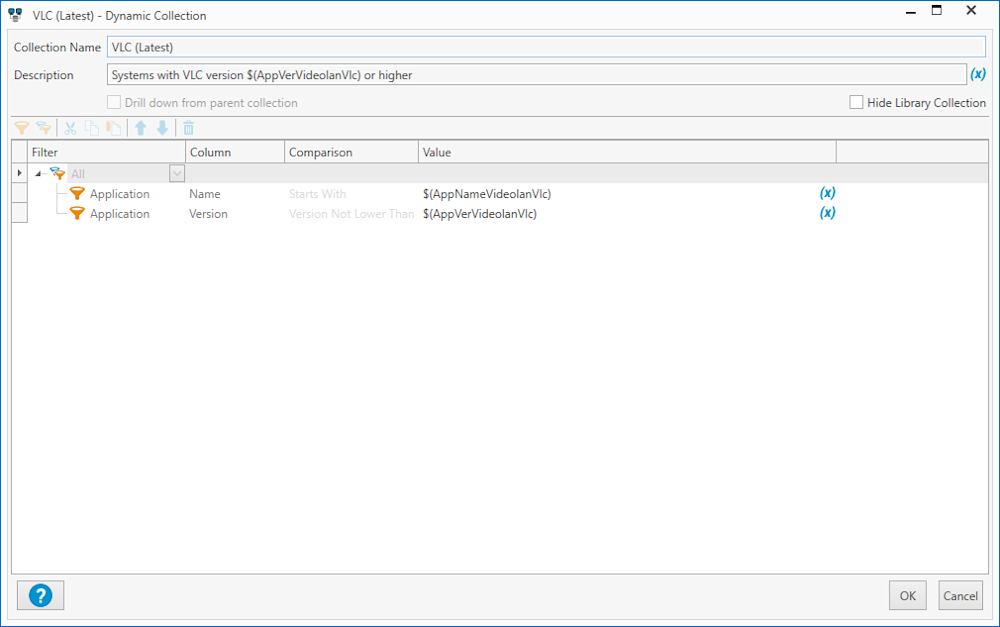Click the Name column cell
Image resolution: width=1000 pixels, height=627 pixels.
pos(235,194)
